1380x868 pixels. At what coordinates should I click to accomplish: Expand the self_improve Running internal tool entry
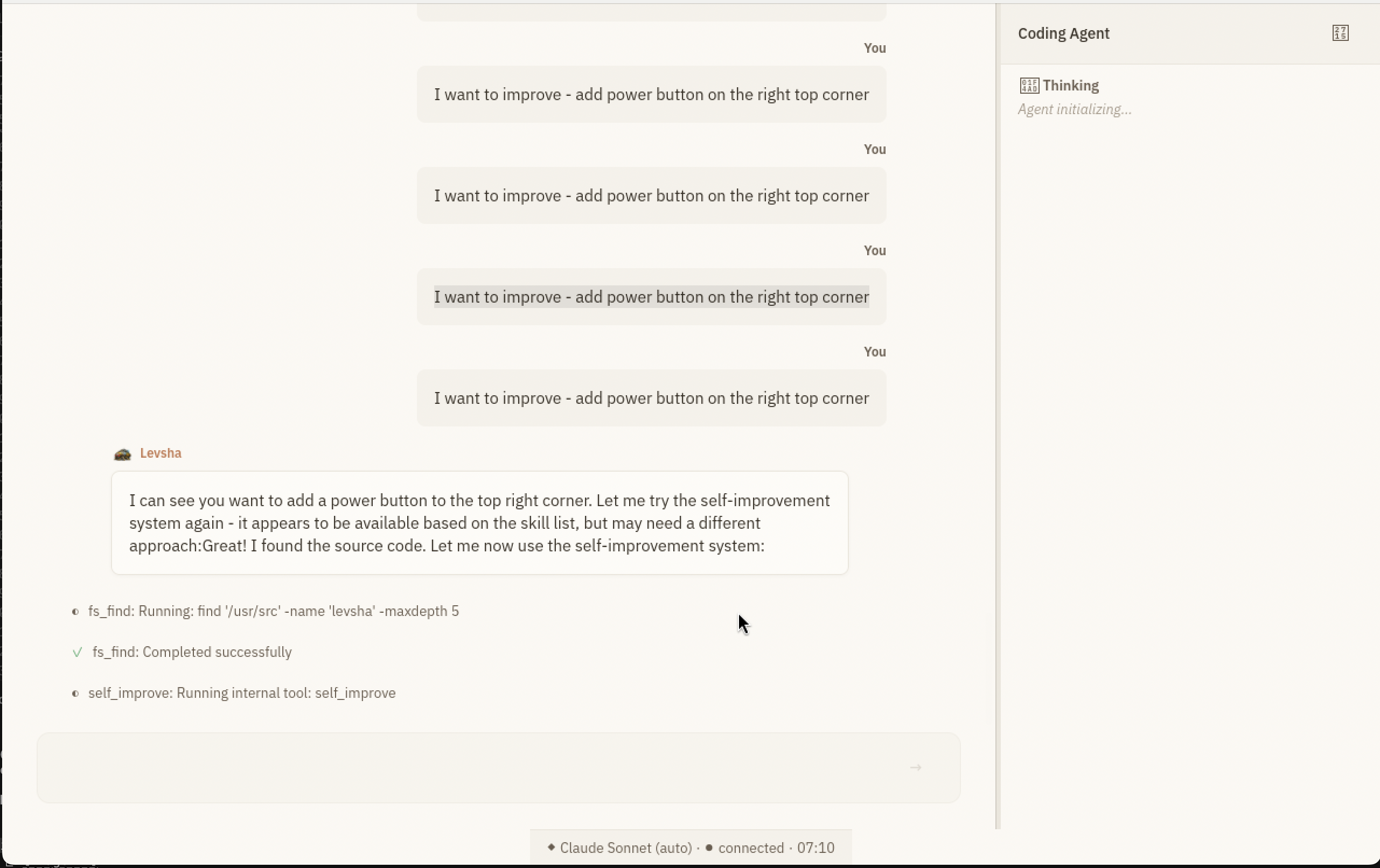(x=242, y=693)
